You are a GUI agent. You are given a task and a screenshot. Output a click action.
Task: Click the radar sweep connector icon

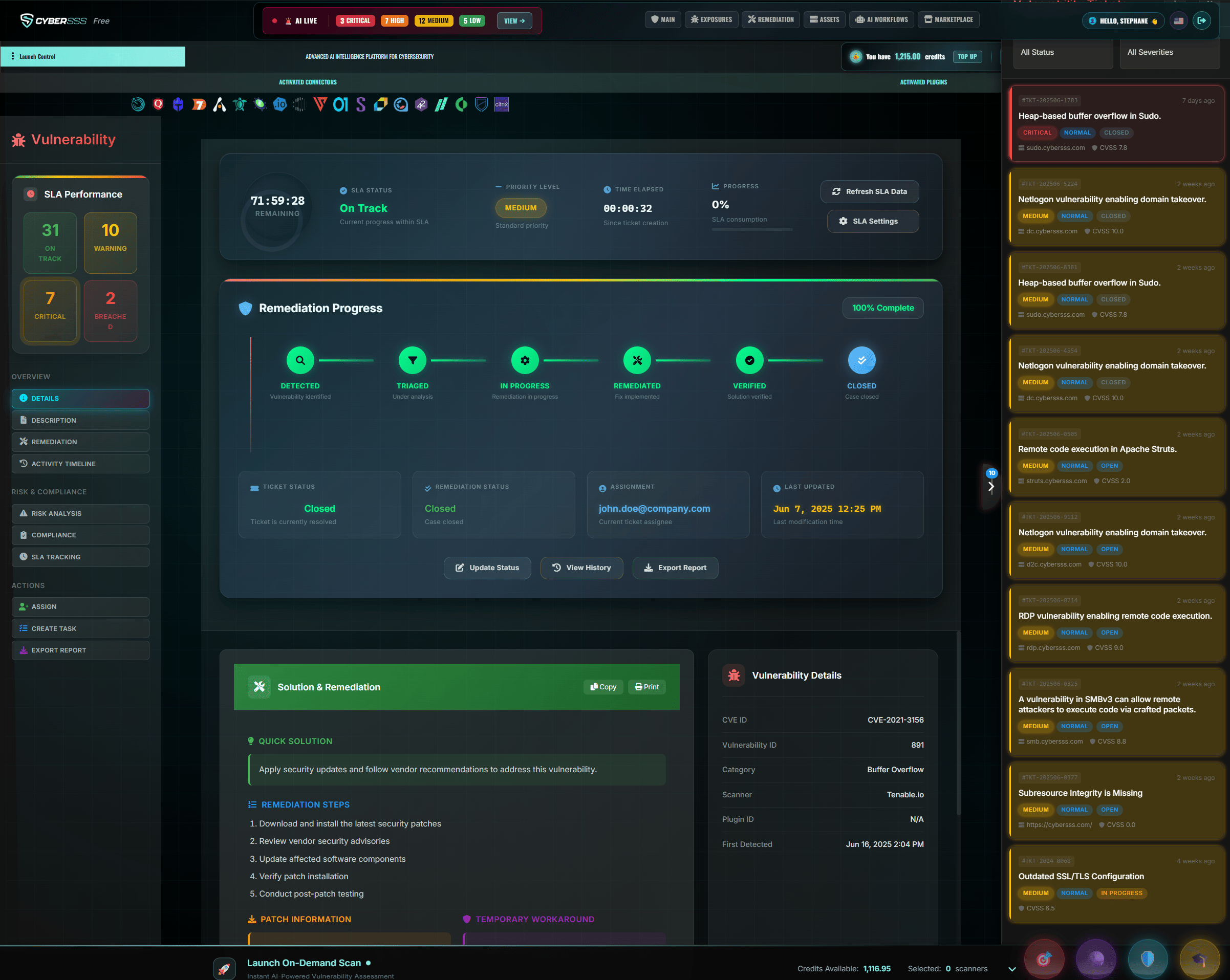pos(138,104)
